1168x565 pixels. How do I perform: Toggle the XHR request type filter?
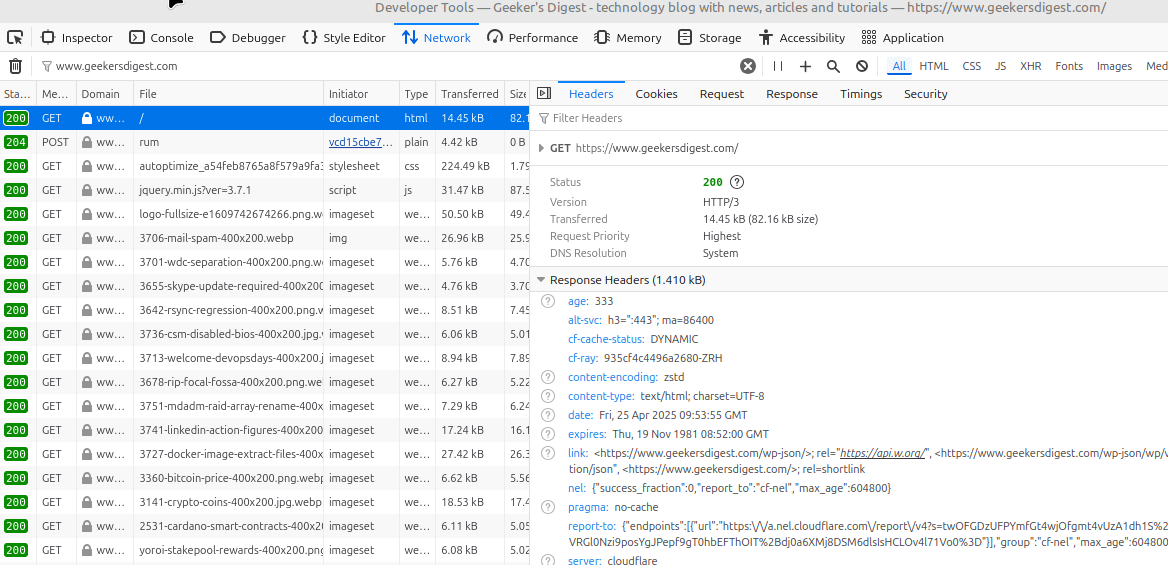pos(1030,66)
